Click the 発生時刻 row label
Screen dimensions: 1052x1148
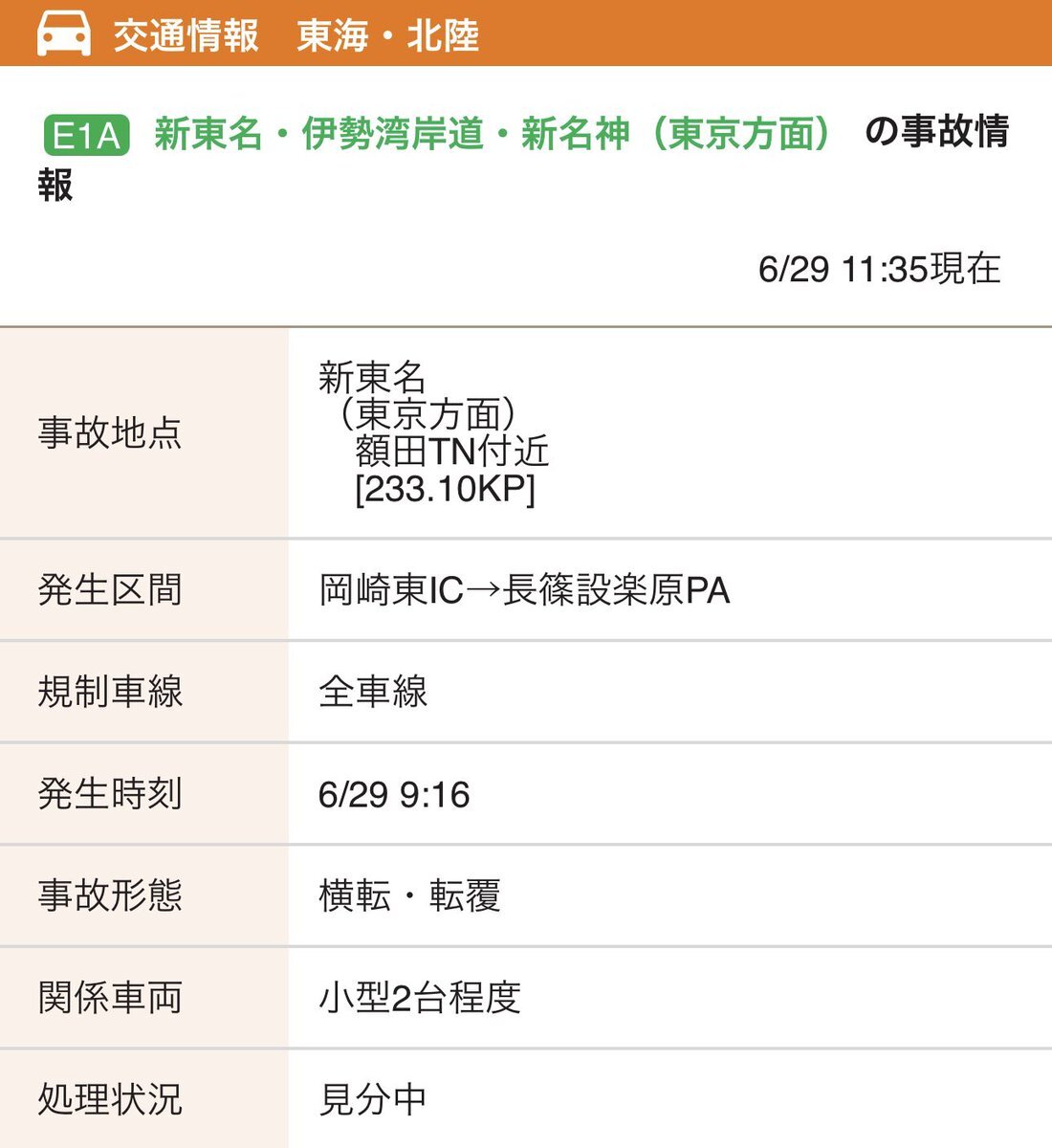(110, 793)
